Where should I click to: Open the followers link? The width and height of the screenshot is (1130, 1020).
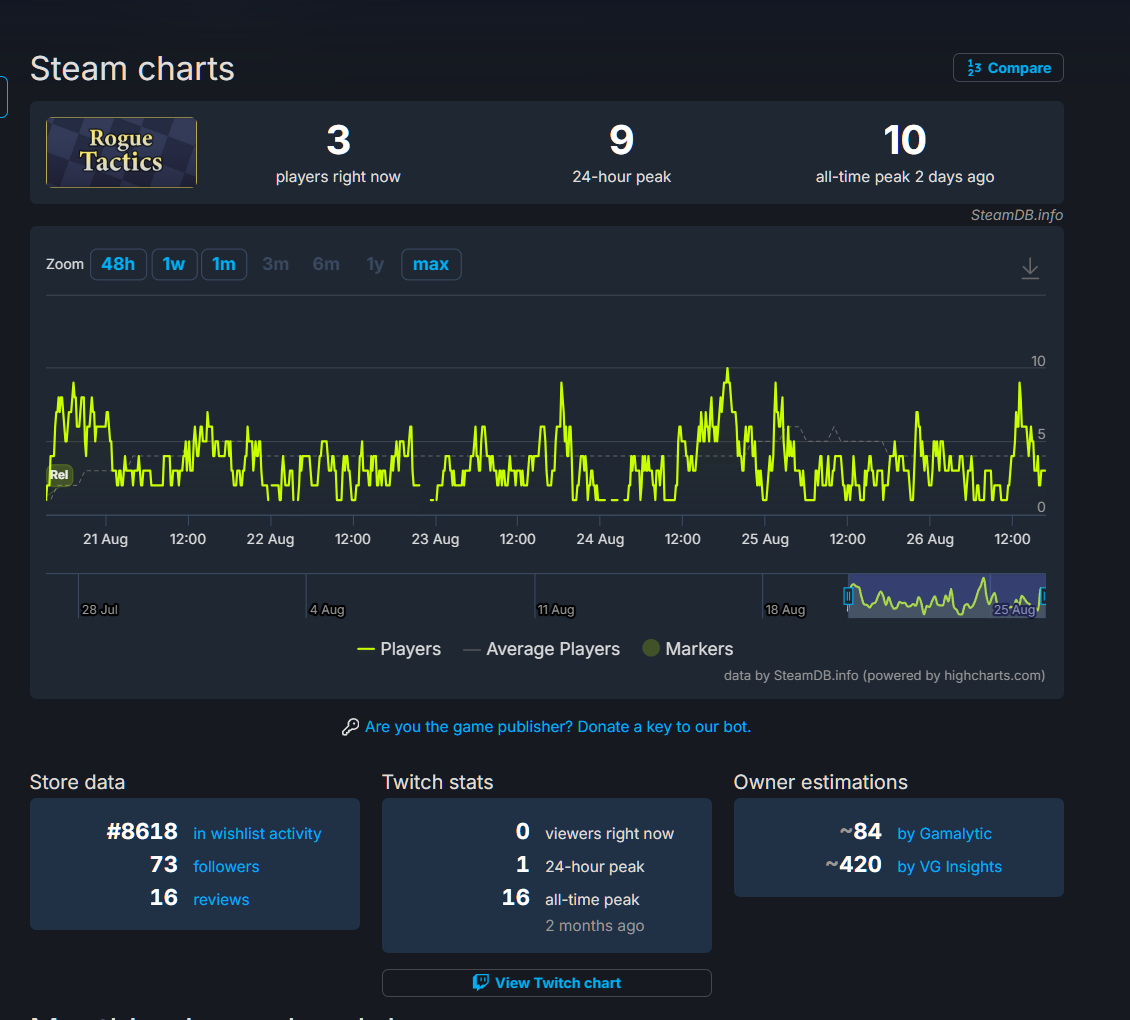(x=226, y=866)
